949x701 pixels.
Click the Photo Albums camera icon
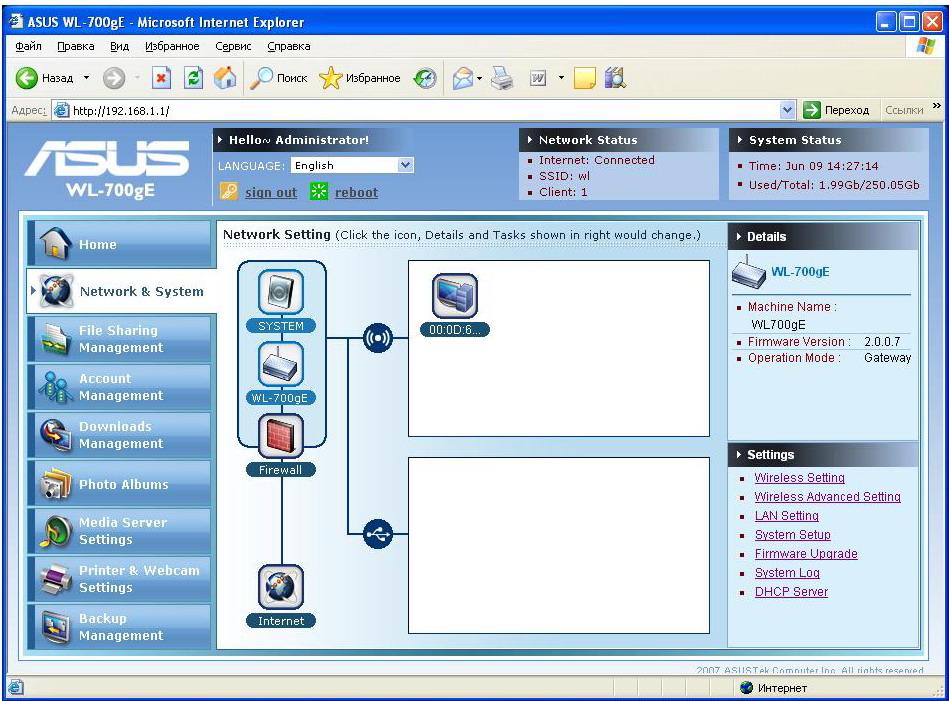pos(56,483)
